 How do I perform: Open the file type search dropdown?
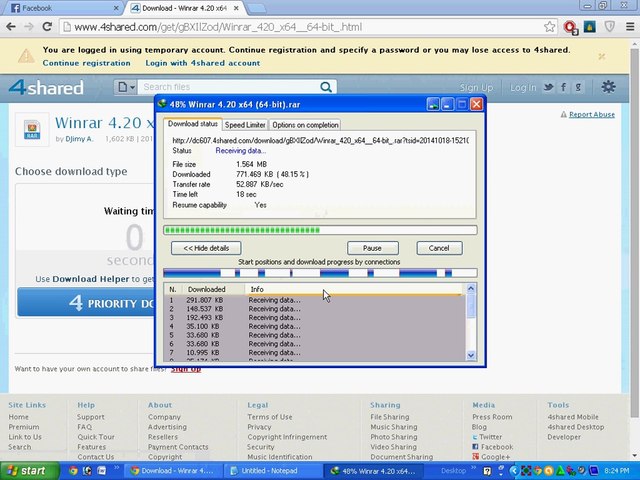[125, 87]
